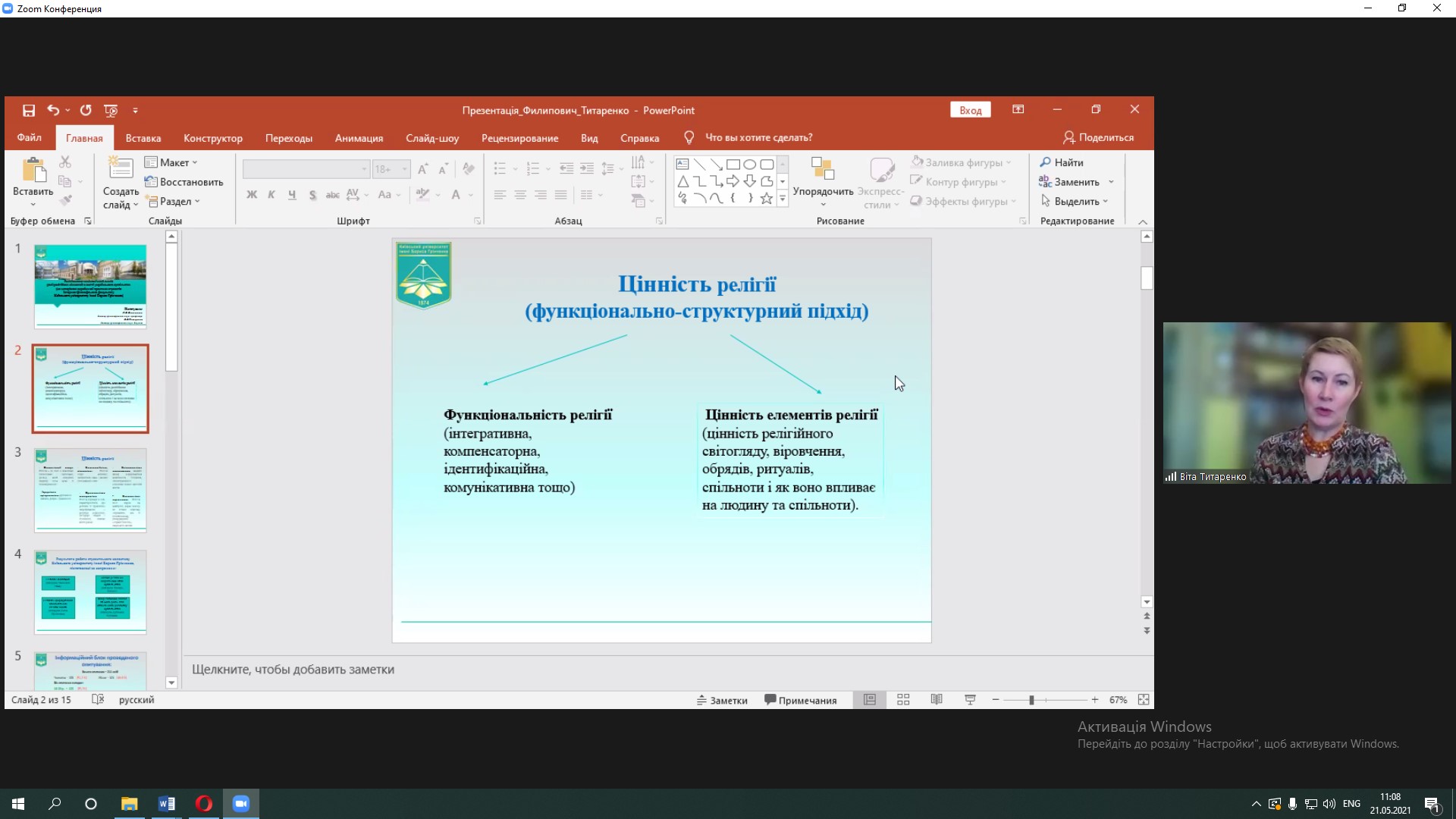Fit slide to current window icon
This screenshot has height=819, width=1456.
pyautogui.click(x=1144, y=700)
